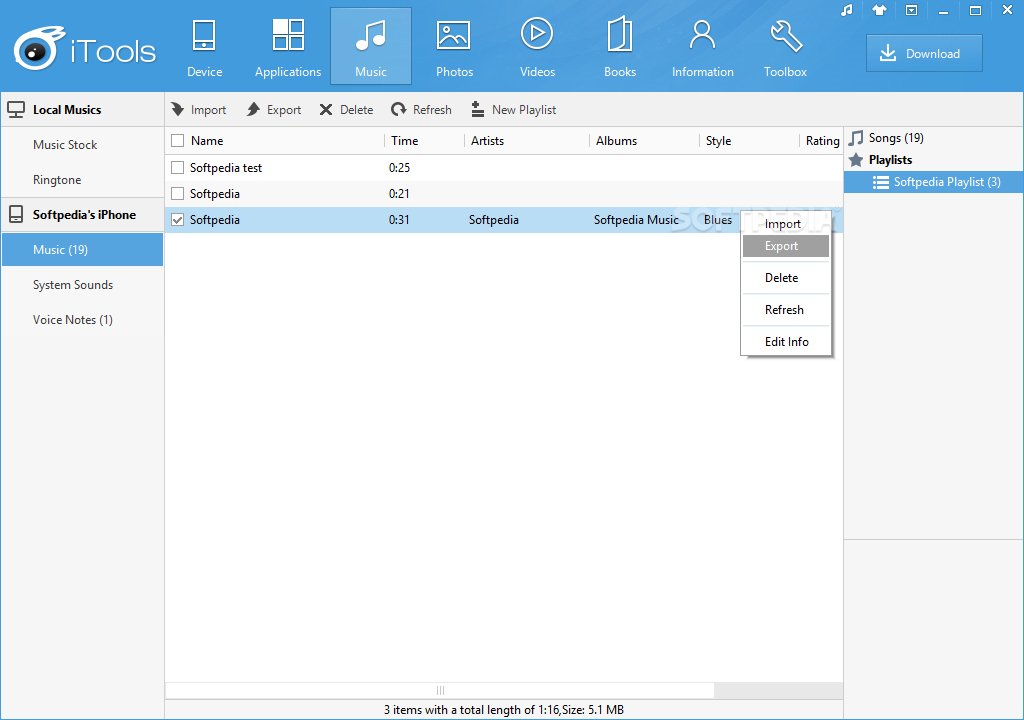Select Local Musics in the sidebar

[x=82, y=110]
